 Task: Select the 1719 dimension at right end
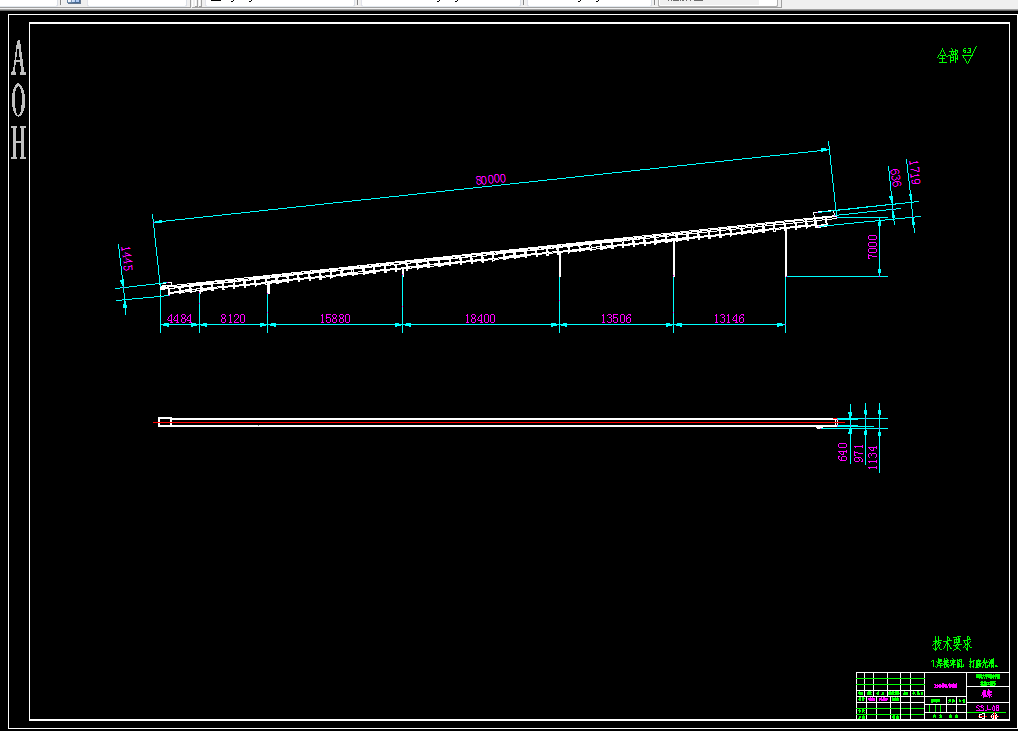pos(914,172)
